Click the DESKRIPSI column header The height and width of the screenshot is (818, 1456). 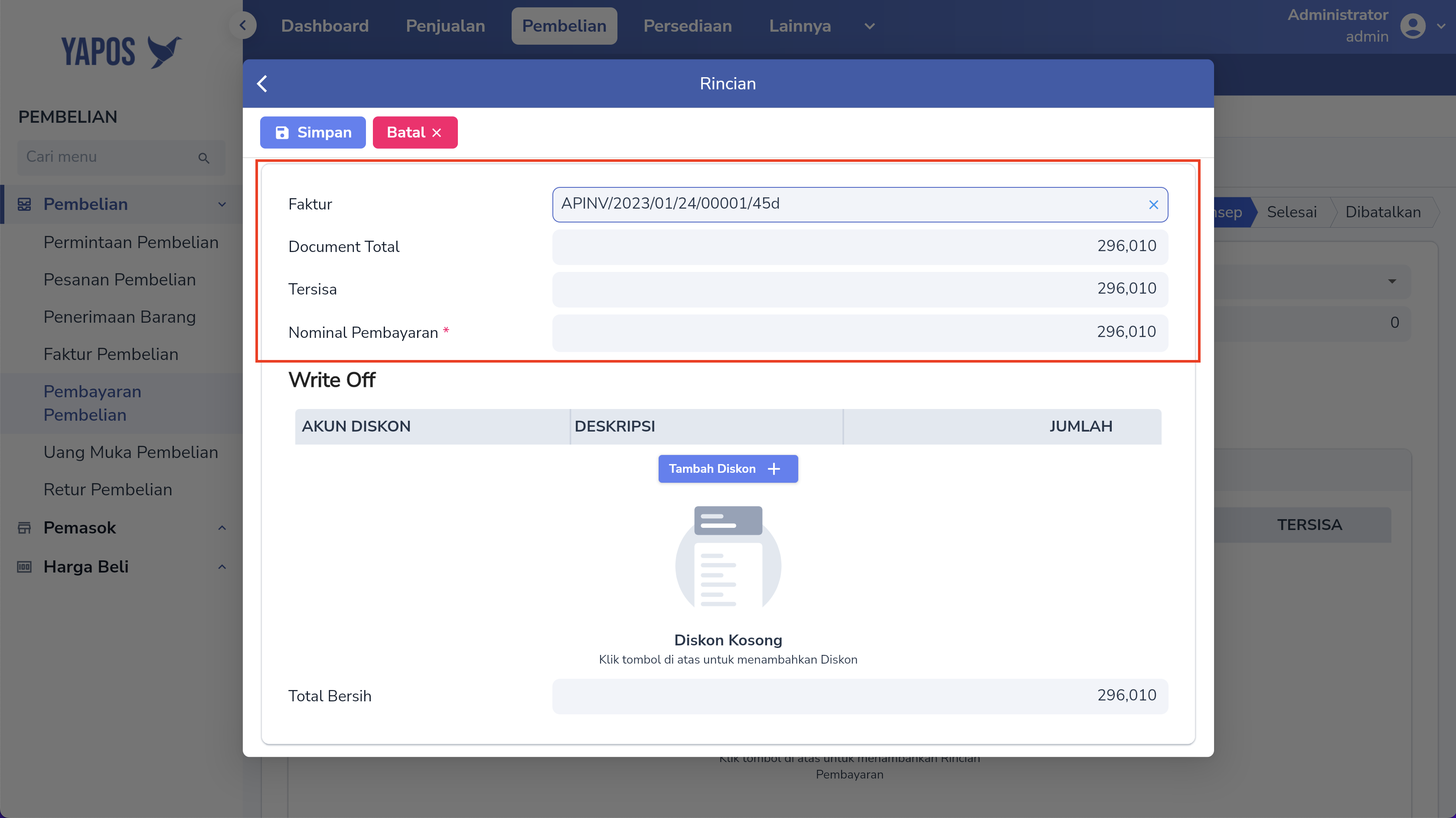coord(706,427)
